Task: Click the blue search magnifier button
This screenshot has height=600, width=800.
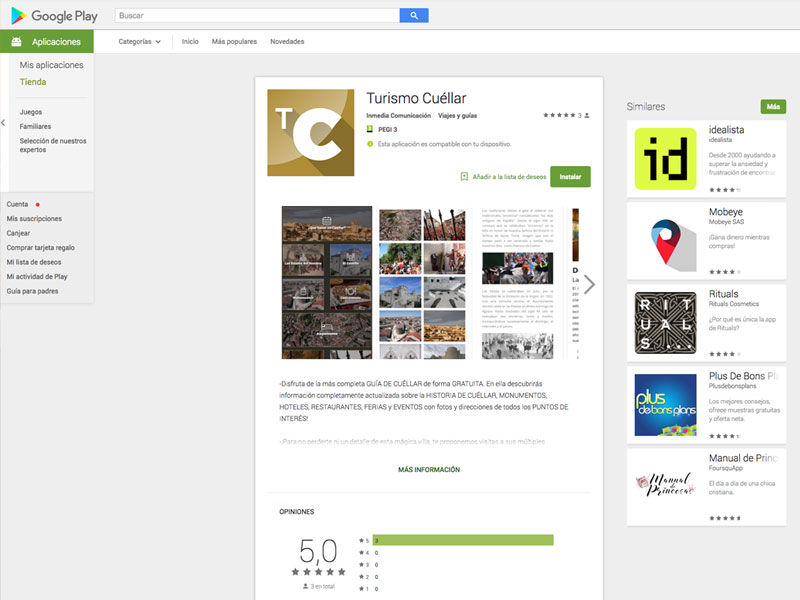Action: coord(414,16)
